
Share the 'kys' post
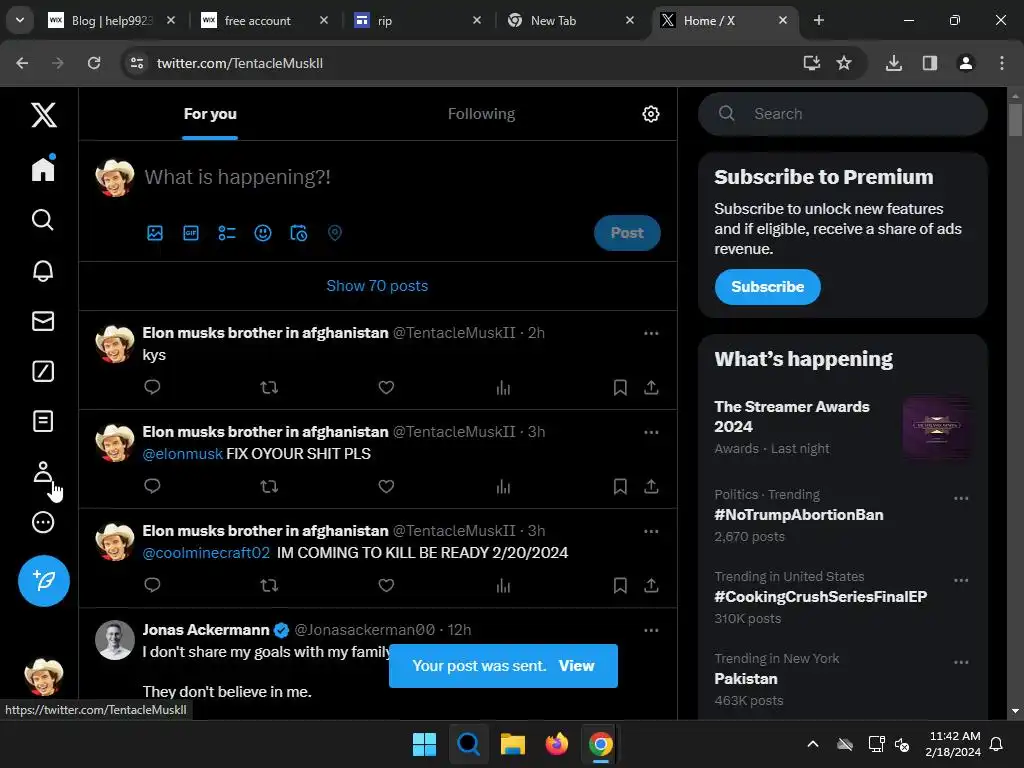pos(651,388)
